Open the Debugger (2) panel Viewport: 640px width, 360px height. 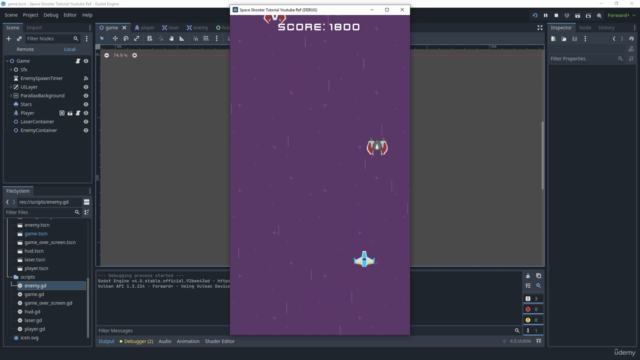(x=136, y=341)
